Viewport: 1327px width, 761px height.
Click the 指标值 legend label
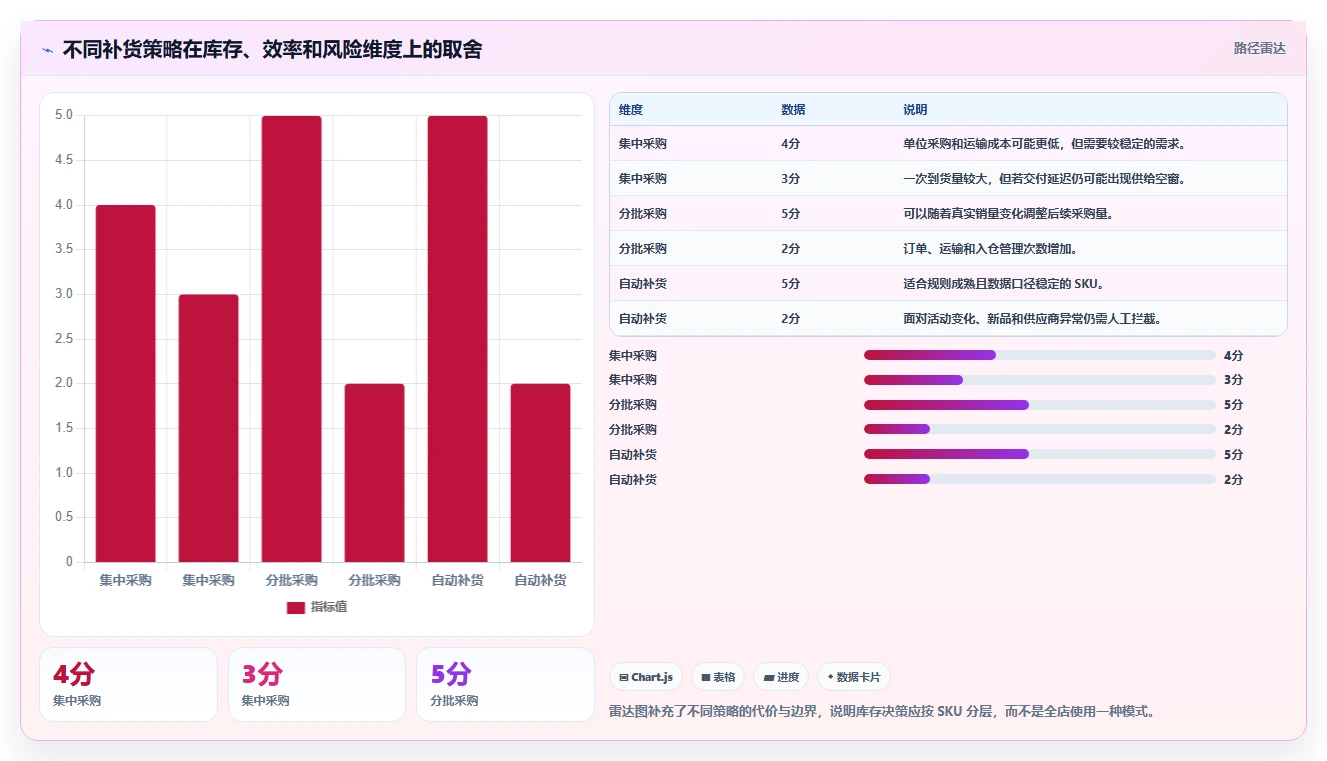point(329,607)
